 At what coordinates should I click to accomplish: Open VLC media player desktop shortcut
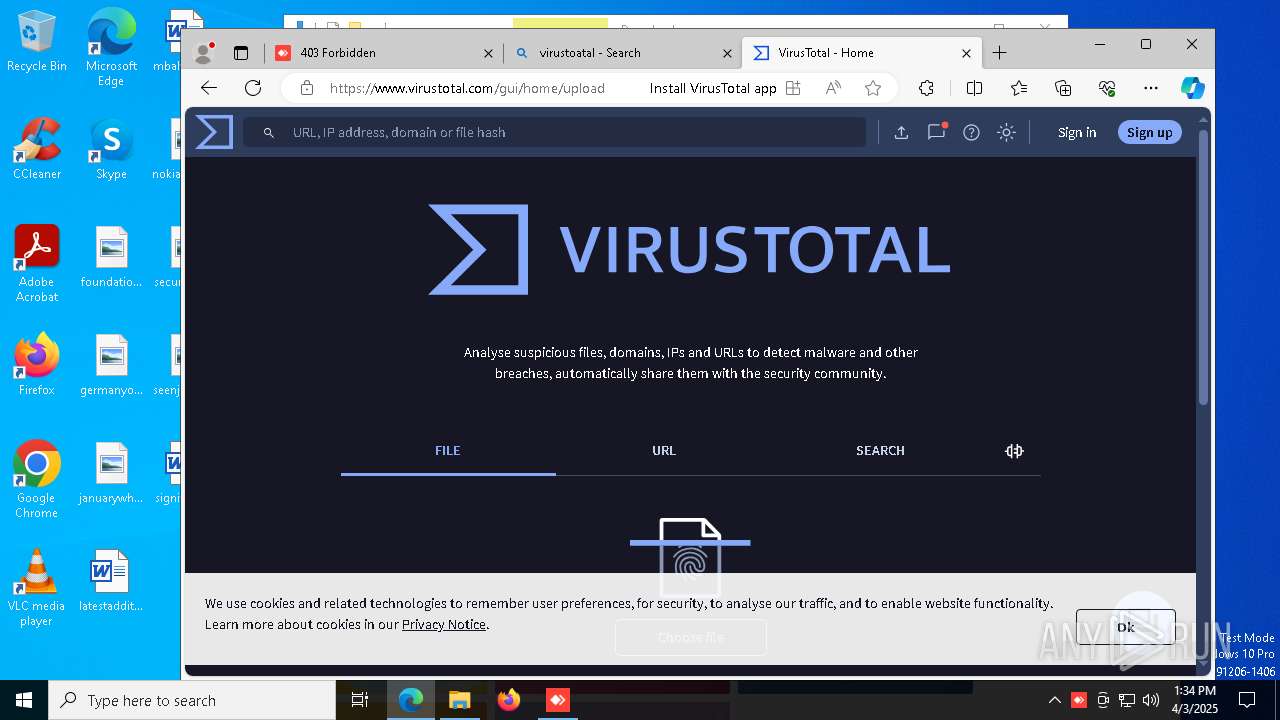pyautogui.click(x=36, y=587)
